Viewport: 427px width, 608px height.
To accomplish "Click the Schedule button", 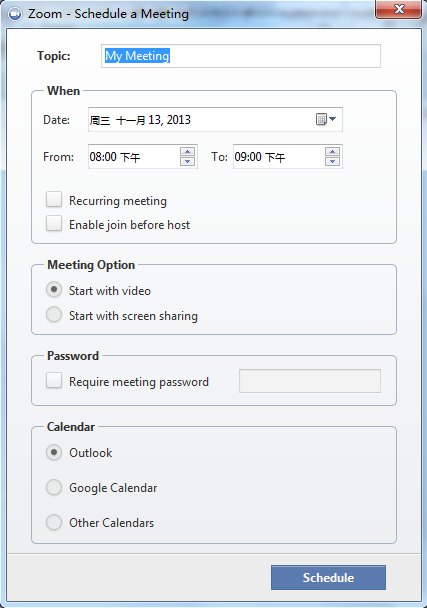I will [328, 577].
